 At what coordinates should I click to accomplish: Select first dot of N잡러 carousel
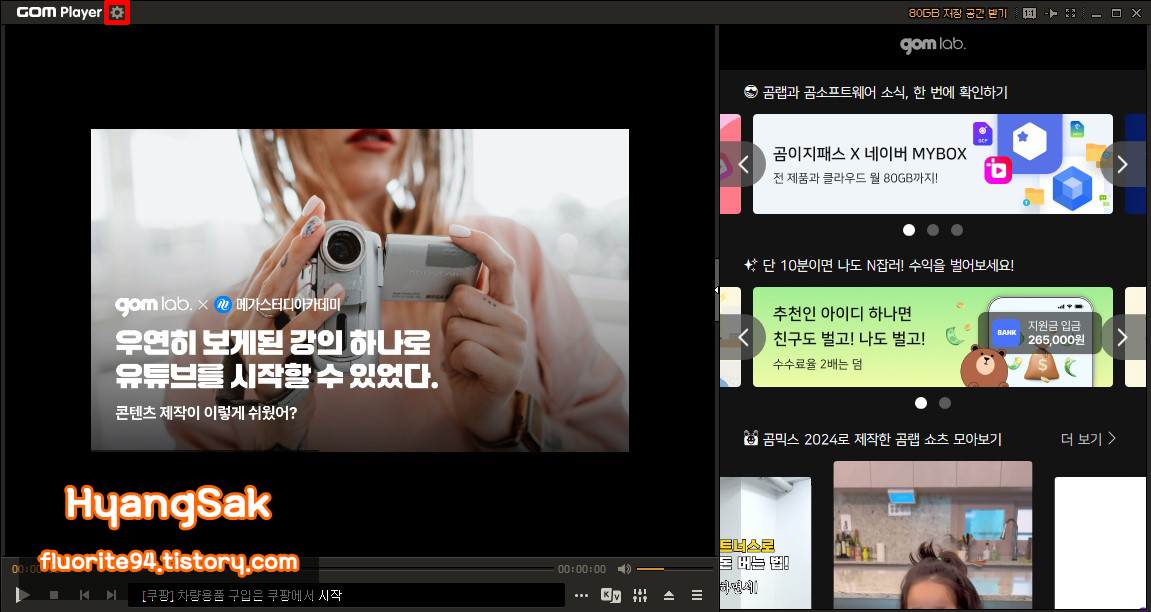[x=921, y=403]
